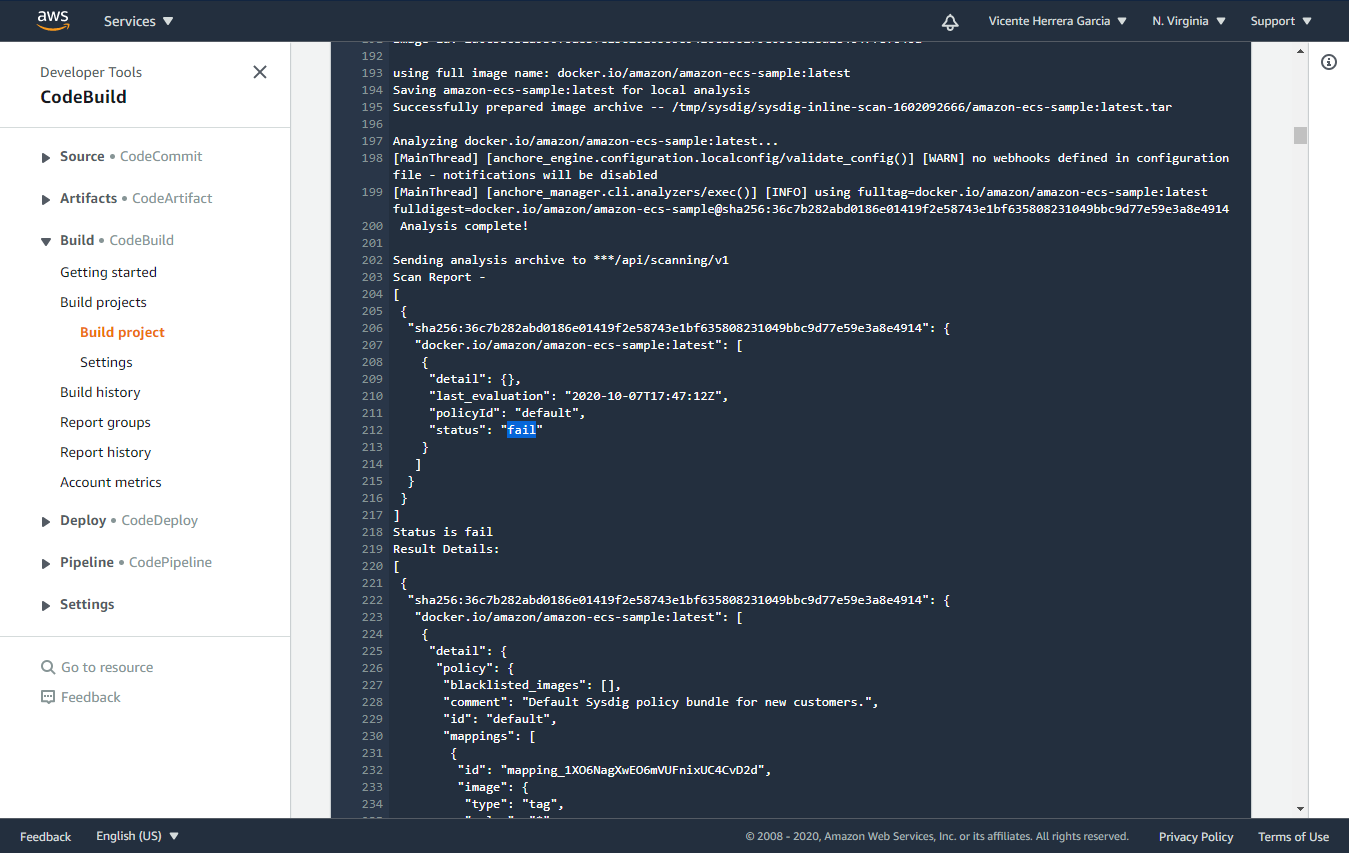Image resolution: width=1349 pixels, height=853 pixels.
Task: Open the Feedback link in sidebar
Action: tap(90, 697)
